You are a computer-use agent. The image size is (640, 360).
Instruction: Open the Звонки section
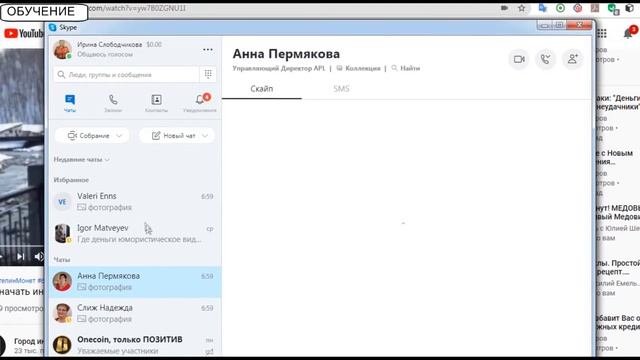[113, 103]
